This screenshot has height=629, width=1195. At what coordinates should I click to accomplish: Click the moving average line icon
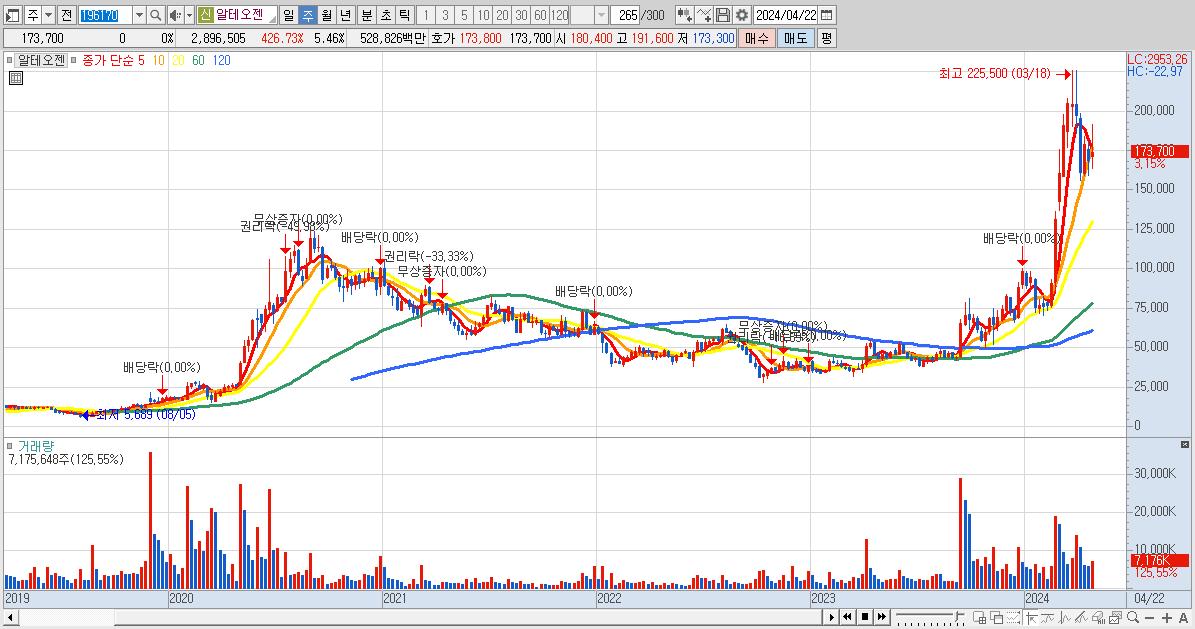pos(1048,617)
